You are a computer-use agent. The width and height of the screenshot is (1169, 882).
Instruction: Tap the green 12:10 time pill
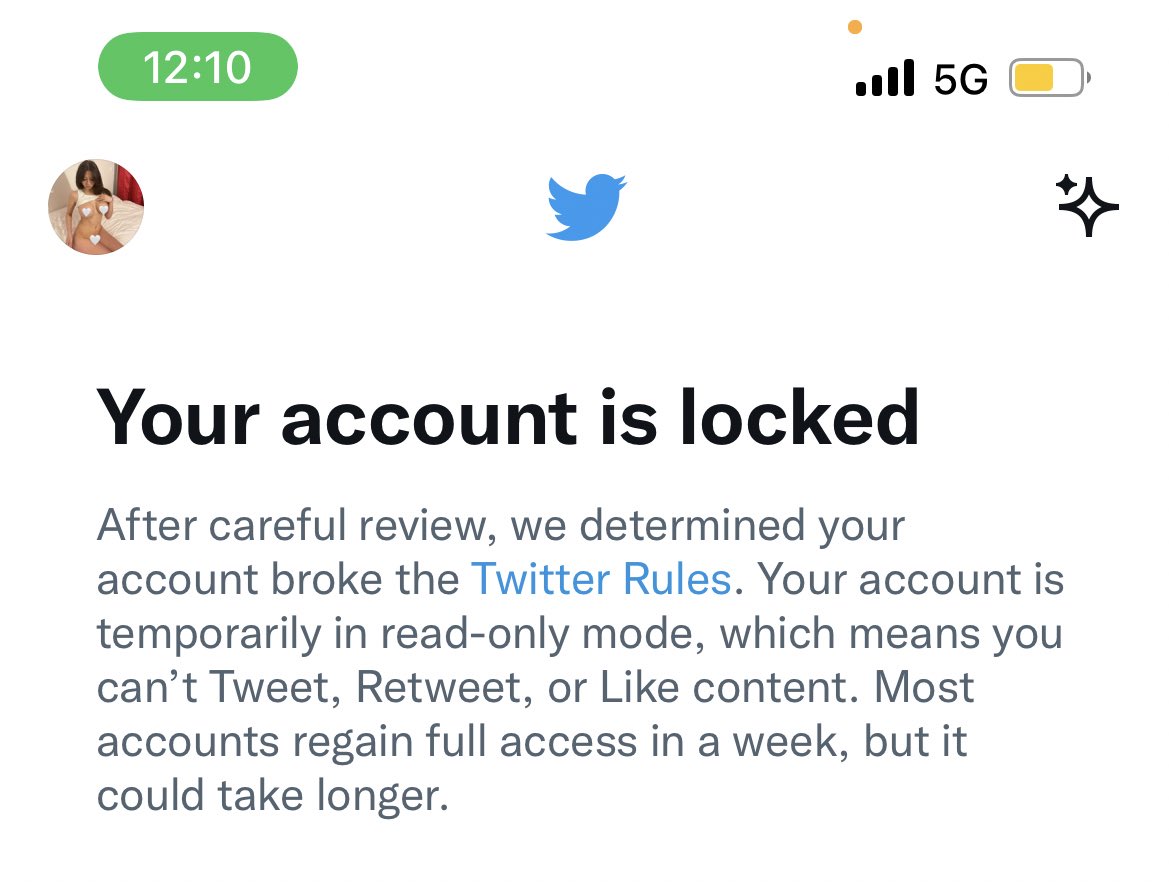[x=197, y=67]
